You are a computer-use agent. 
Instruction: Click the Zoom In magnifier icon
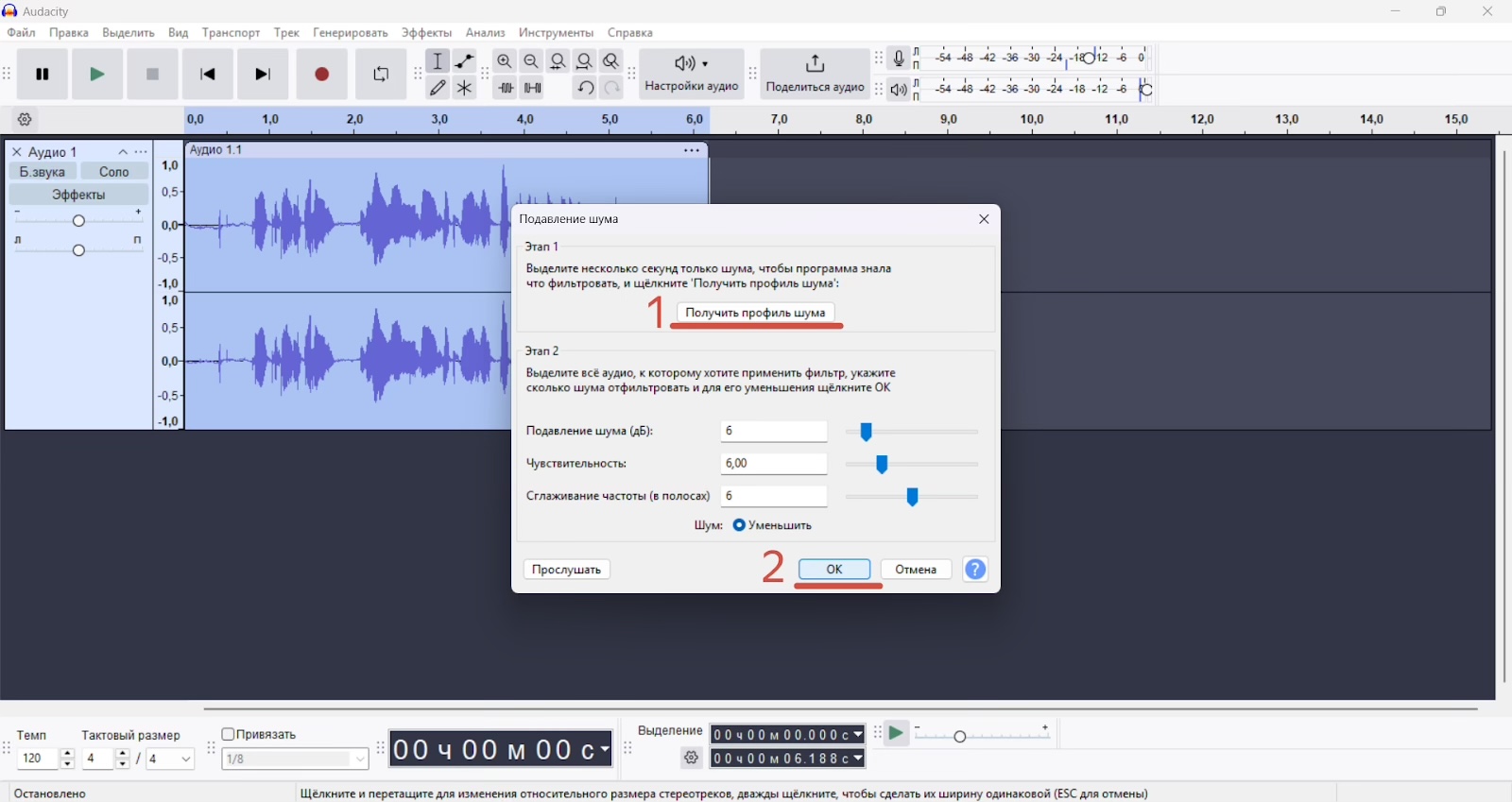point(506,61)
